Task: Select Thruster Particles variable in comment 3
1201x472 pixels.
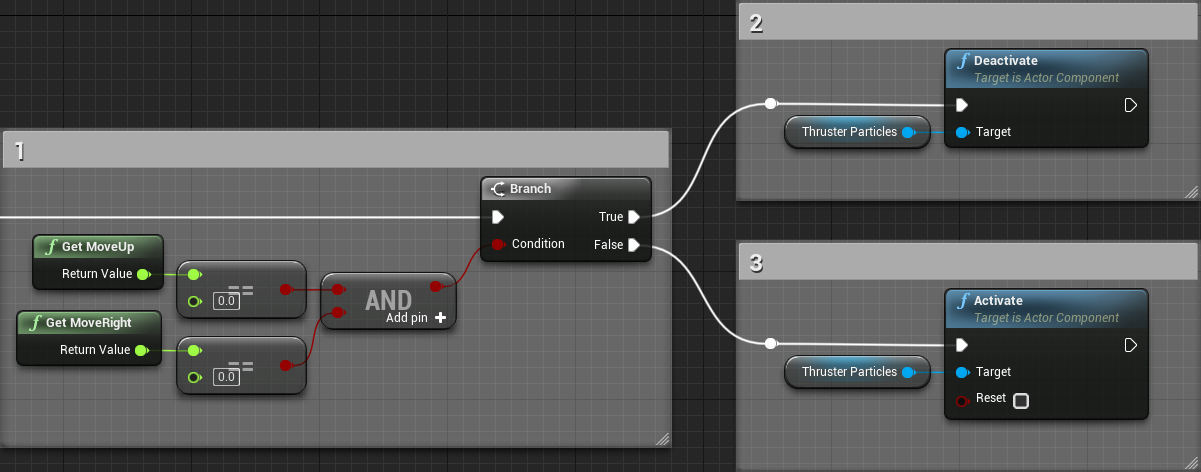Action: [x=857, y=372]
